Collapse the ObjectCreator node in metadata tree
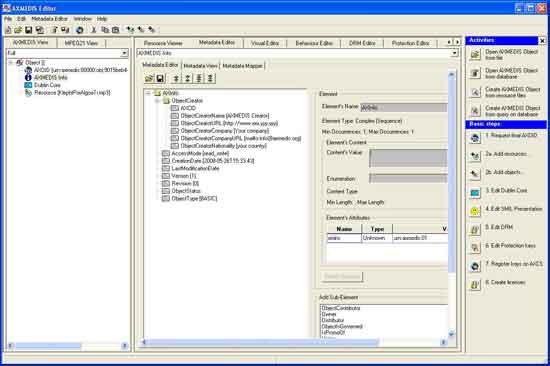The height and width of the screenshot is (366, 550). point(157,101)
